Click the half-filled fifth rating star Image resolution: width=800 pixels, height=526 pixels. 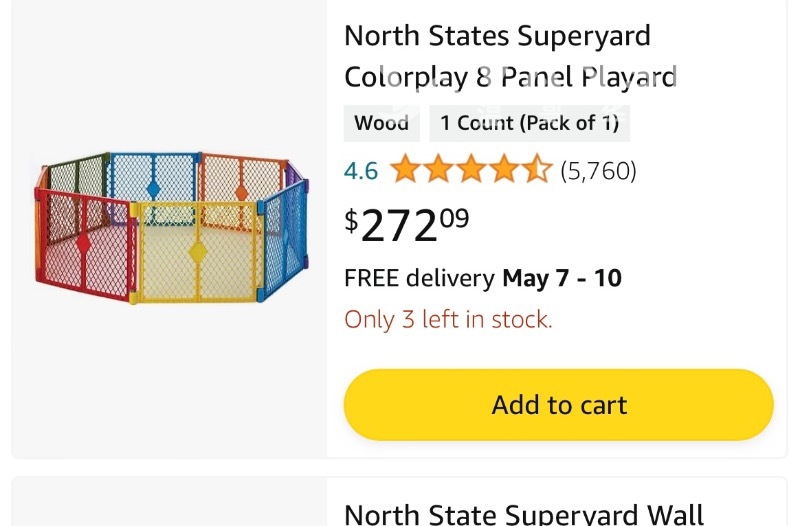pos(537,170)
